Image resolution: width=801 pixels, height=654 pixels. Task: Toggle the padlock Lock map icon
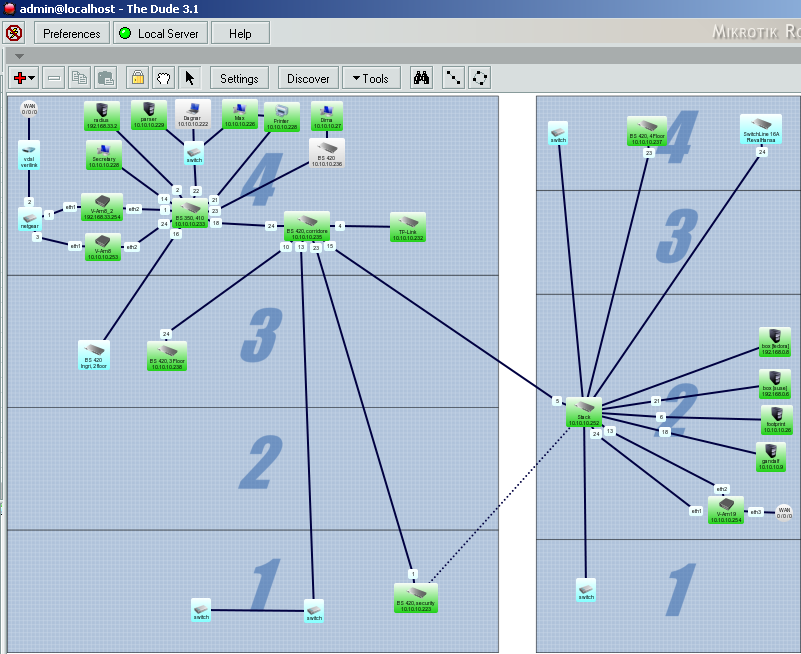(x=137, y=78)
